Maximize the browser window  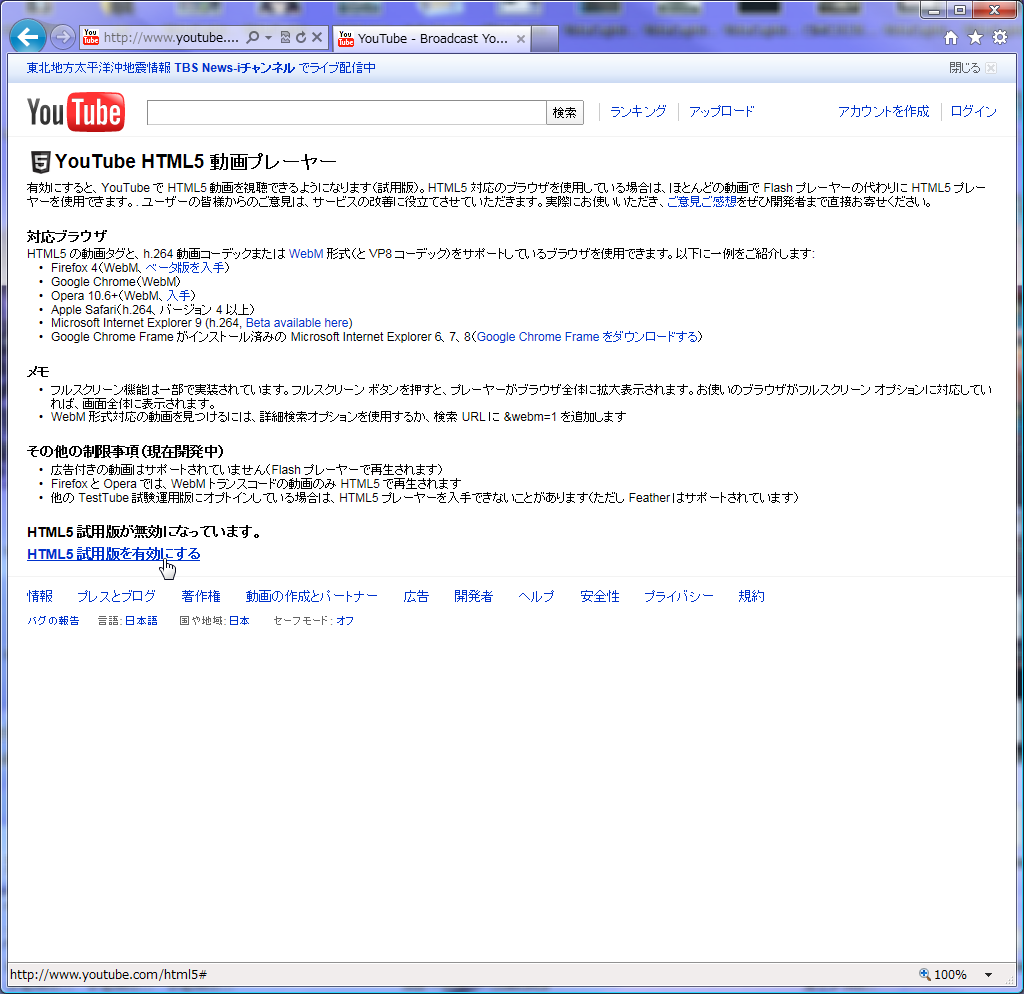point(959,10)
